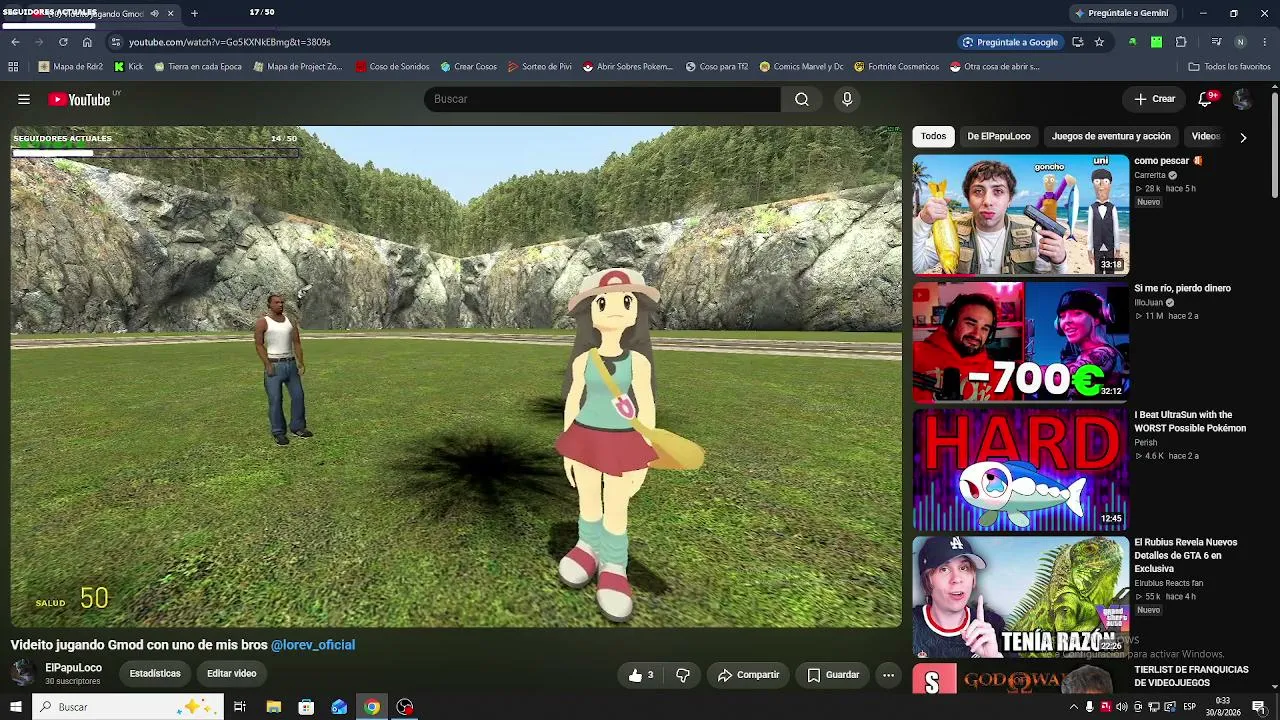1280x720 pixels.
Task: Dislike the video with thumbs down
Action: click(683, 675)
